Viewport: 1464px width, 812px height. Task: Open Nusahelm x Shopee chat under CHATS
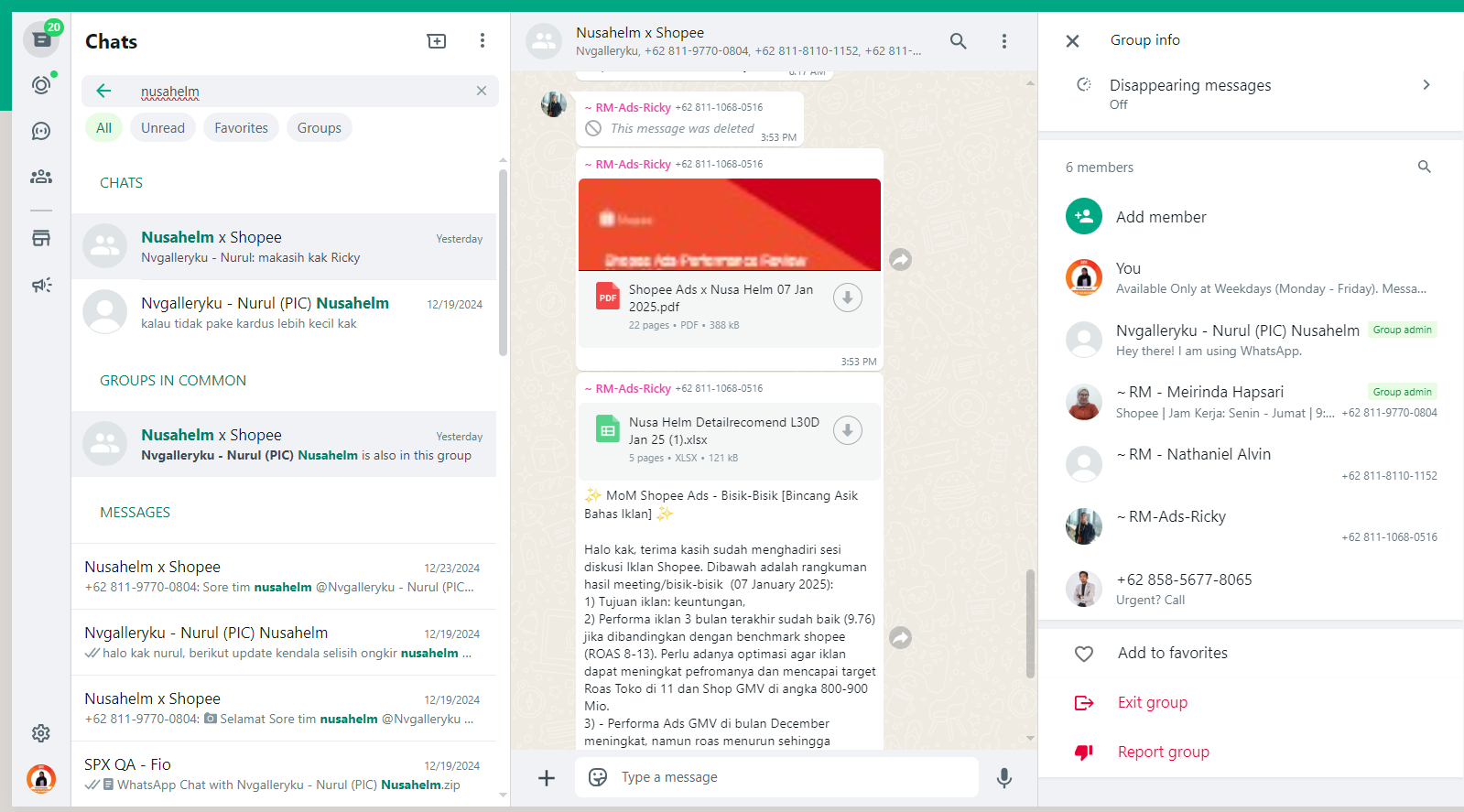click(284, 247)
